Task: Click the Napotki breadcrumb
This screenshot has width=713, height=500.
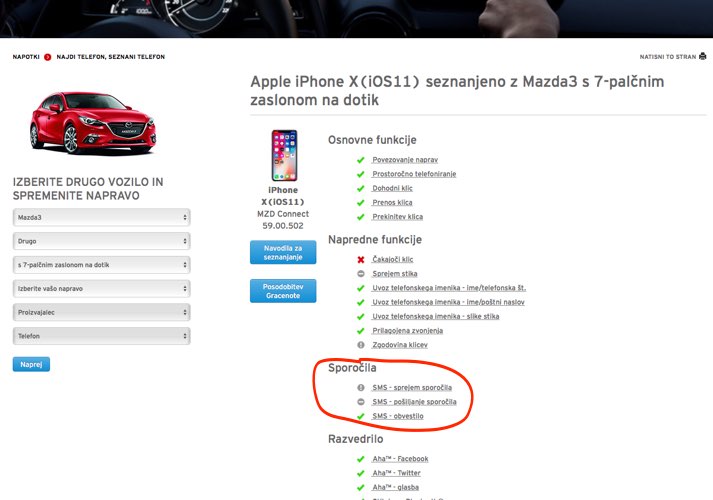Action: [x=26, y=57]
